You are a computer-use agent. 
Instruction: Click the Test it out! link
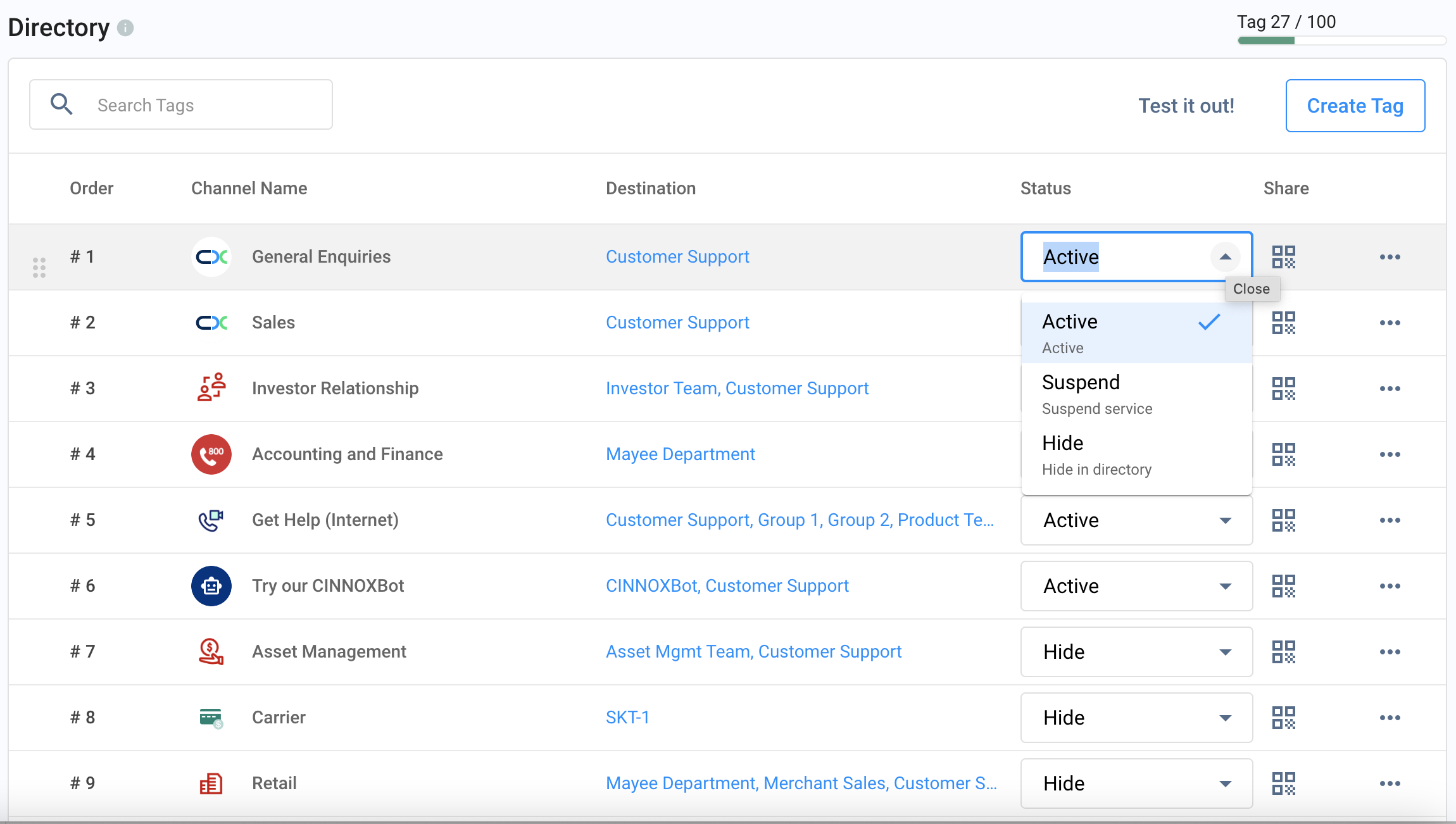[1186, 106]
